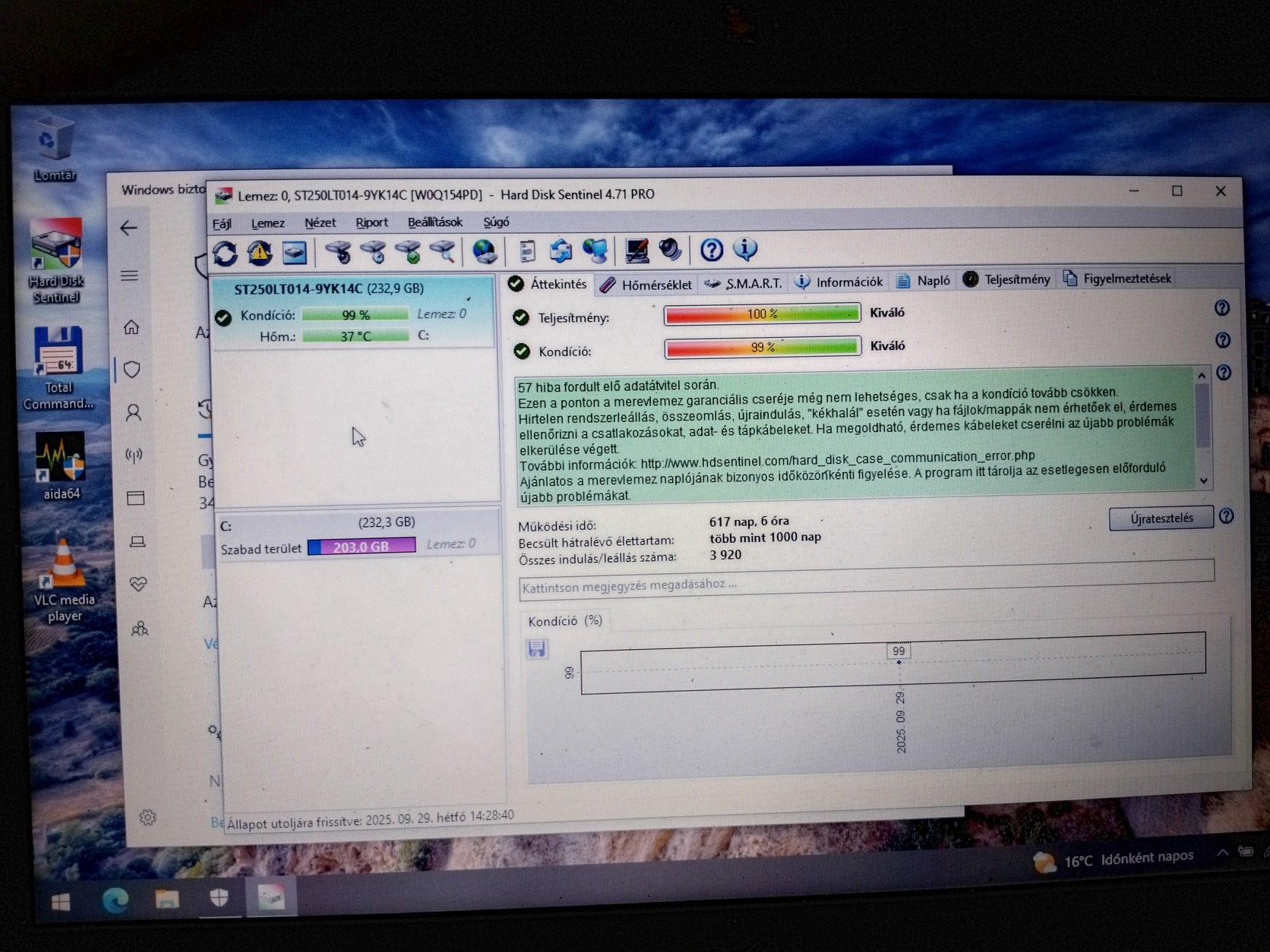Click the scroll up arrow of message box

(x=1201, y=376)
